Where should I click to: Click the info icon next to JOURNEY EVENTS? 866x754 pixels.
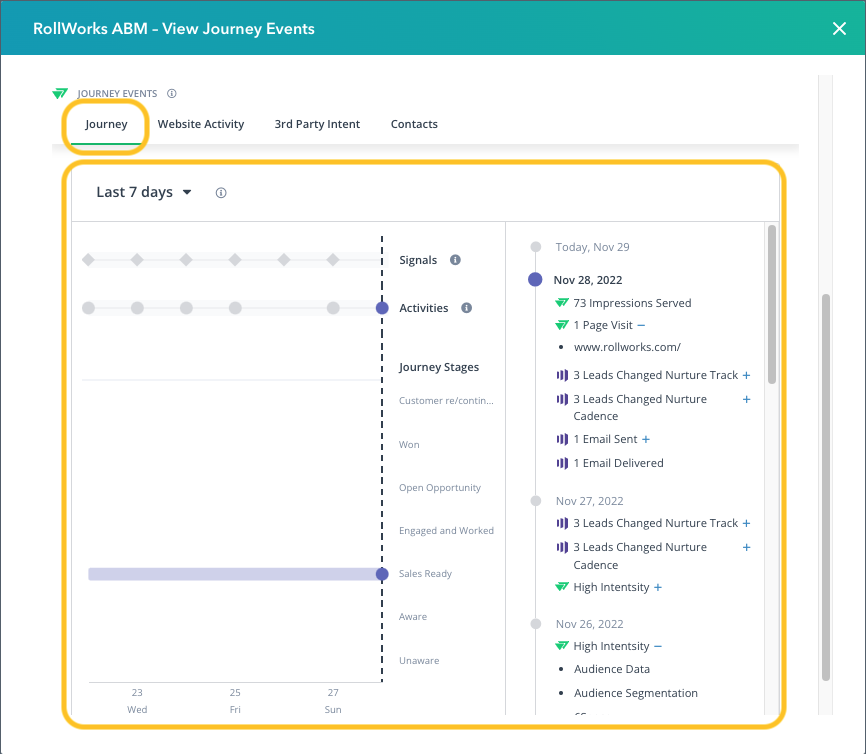coord(172,93)
